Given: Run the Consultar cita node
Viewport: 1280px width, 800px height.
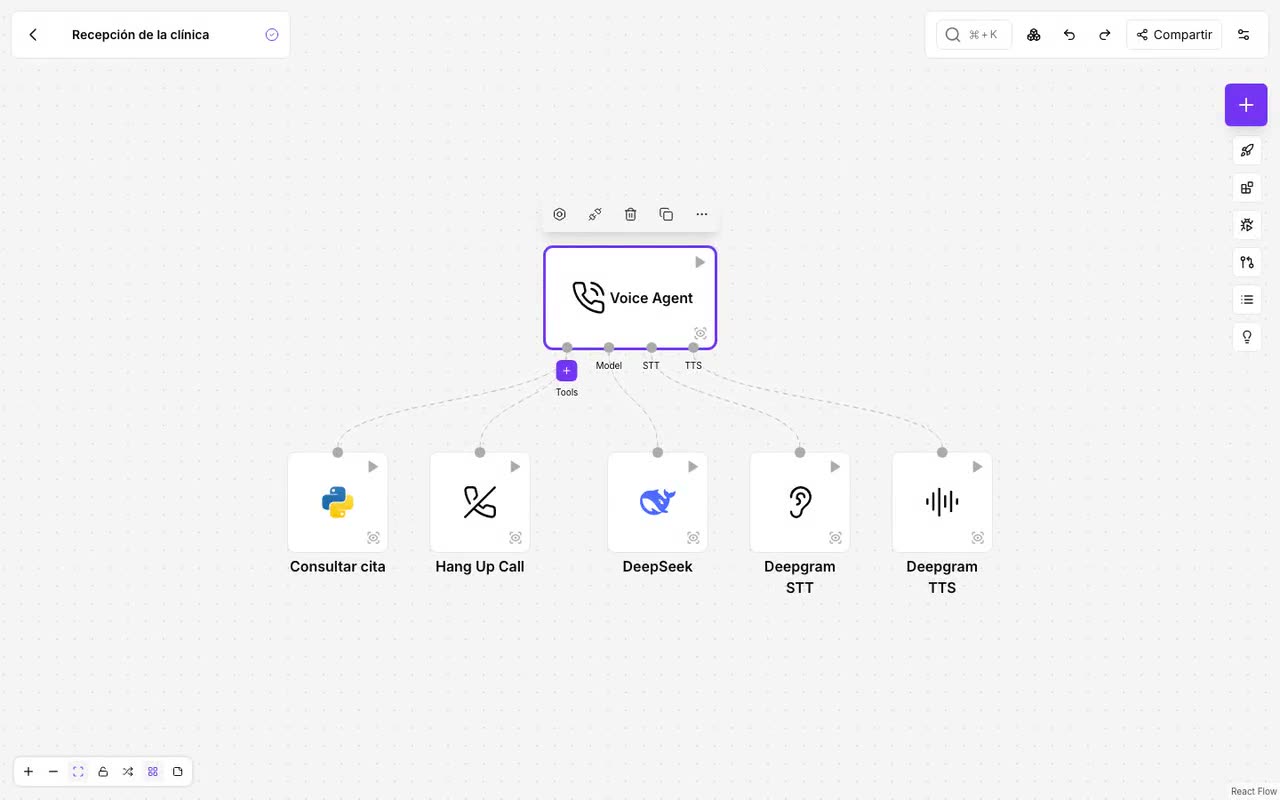Looking at the screenshot, I should (373, 467).
